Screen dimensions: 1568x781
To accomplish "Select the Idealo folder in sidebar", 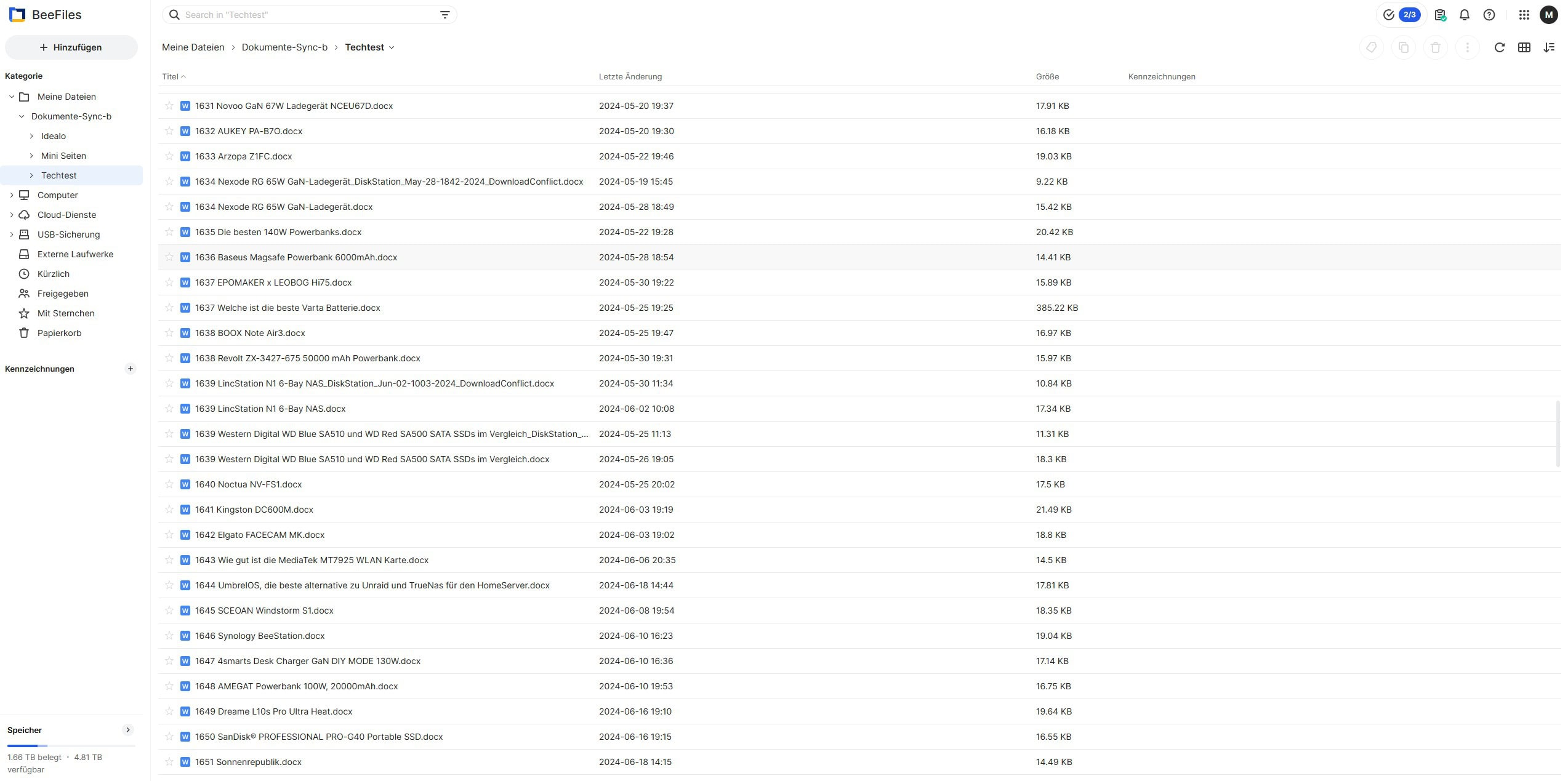I will coord(71,136).
